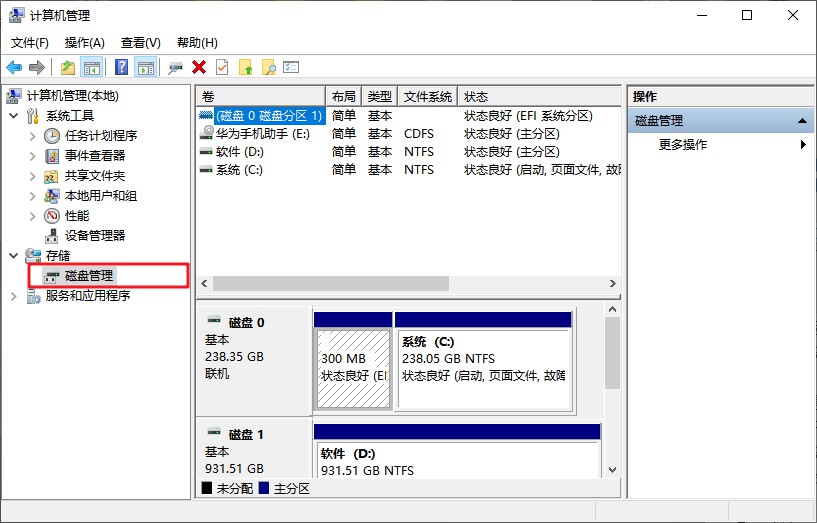The height and width of the screenshot is (523, 817).
Task: Collapse the 系统工具 tree node
Action: coord(14,116)
